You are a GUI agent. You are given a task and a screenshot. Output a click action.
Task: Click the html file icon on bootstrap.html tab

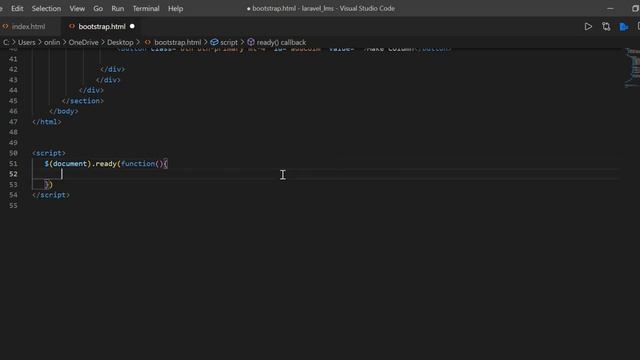coord(72,27)
